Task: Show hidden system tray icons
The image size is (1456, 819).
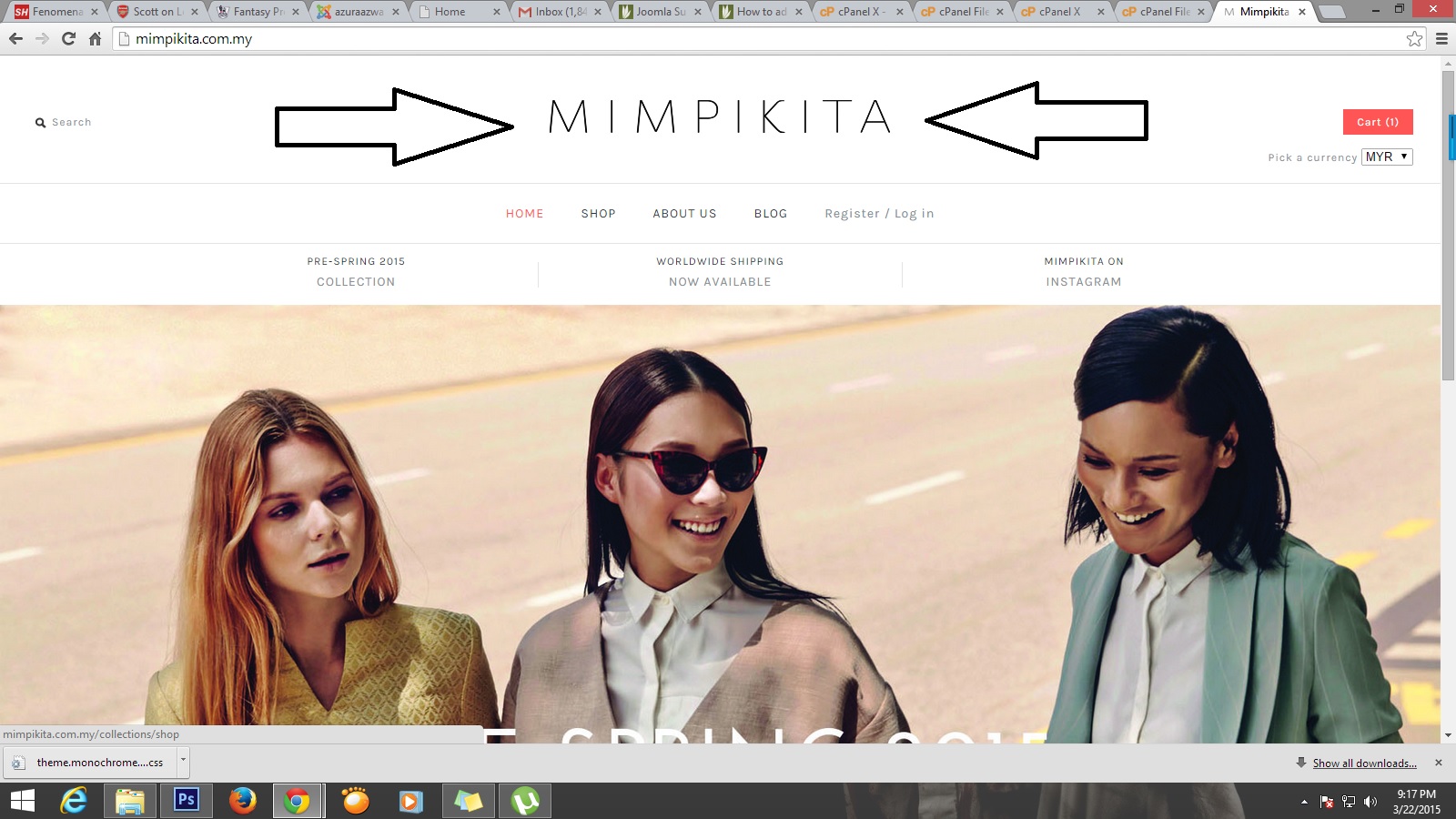Action: point(1304,802)
